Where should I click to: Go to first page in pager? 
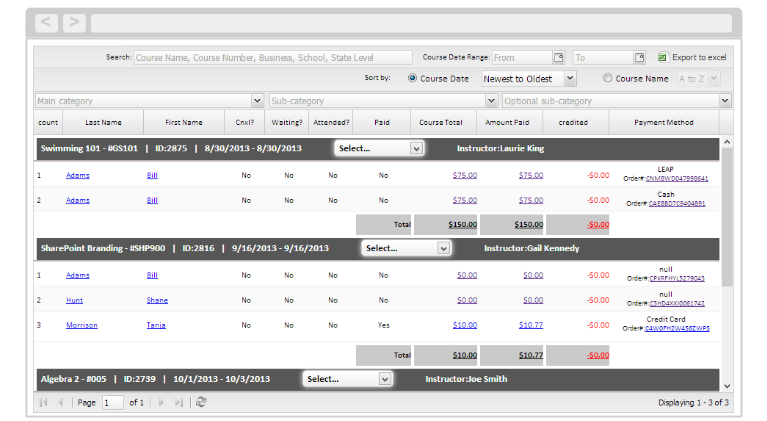pos(44,402)
